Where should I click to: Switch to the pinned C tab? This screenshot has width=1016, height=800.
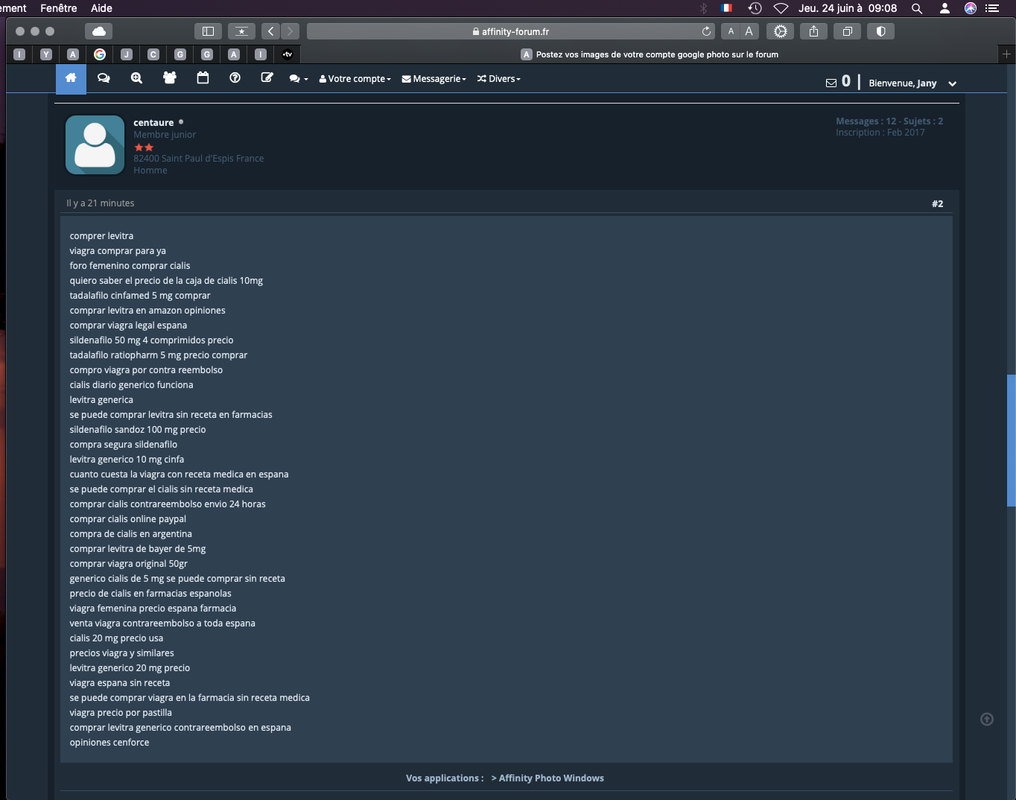coord(154,54)
